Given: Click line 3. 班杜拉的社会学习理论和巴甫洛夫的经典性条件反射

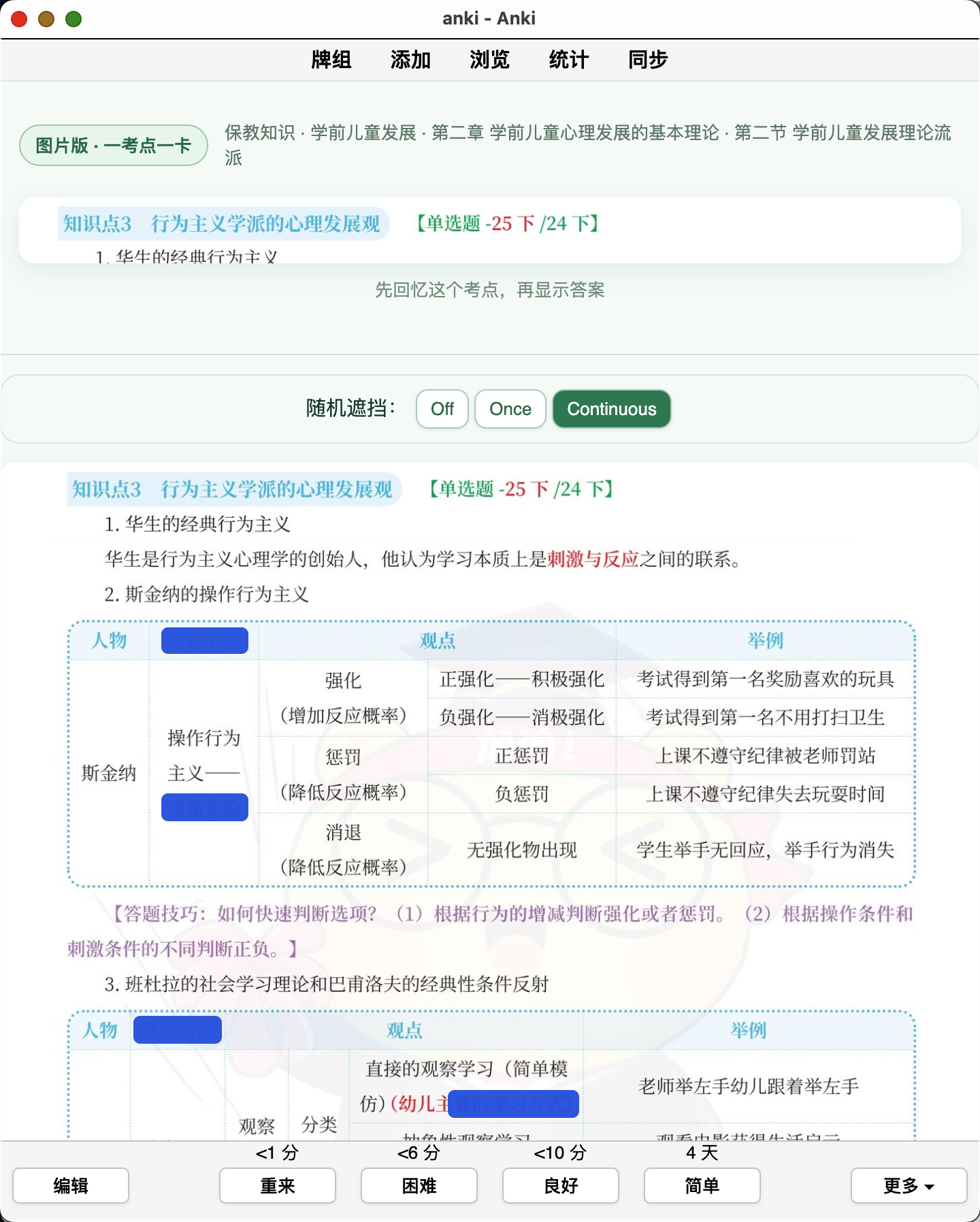Looking at the screenshot, I should click(x=327, y=984).
